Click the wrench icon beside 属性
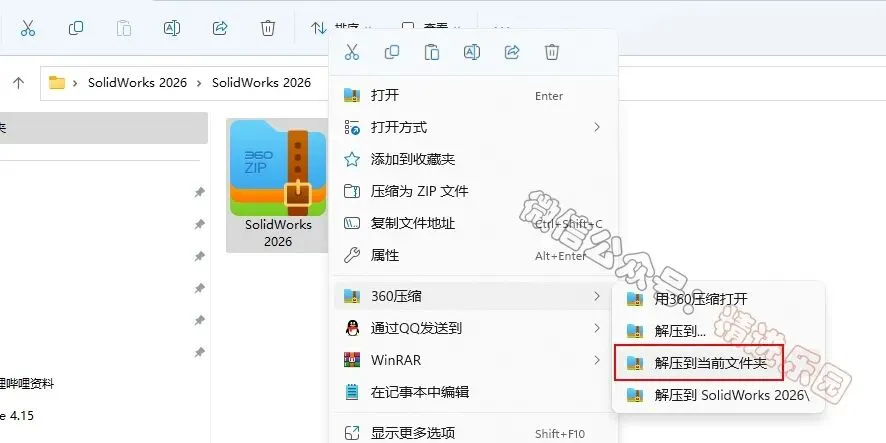This screenshot has height=443, width=886. (x=352, y=255)
